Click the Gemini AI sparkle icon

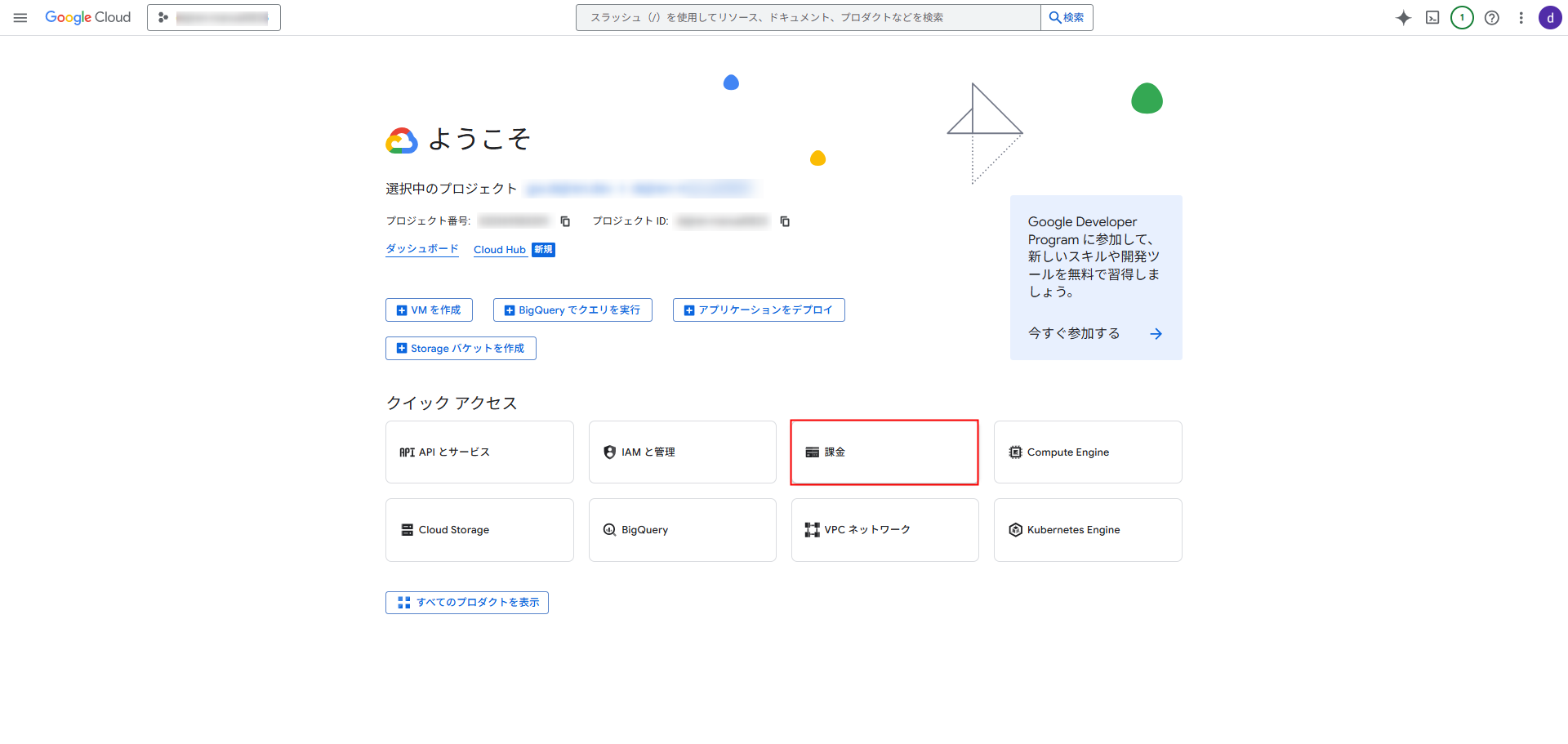1403,18
